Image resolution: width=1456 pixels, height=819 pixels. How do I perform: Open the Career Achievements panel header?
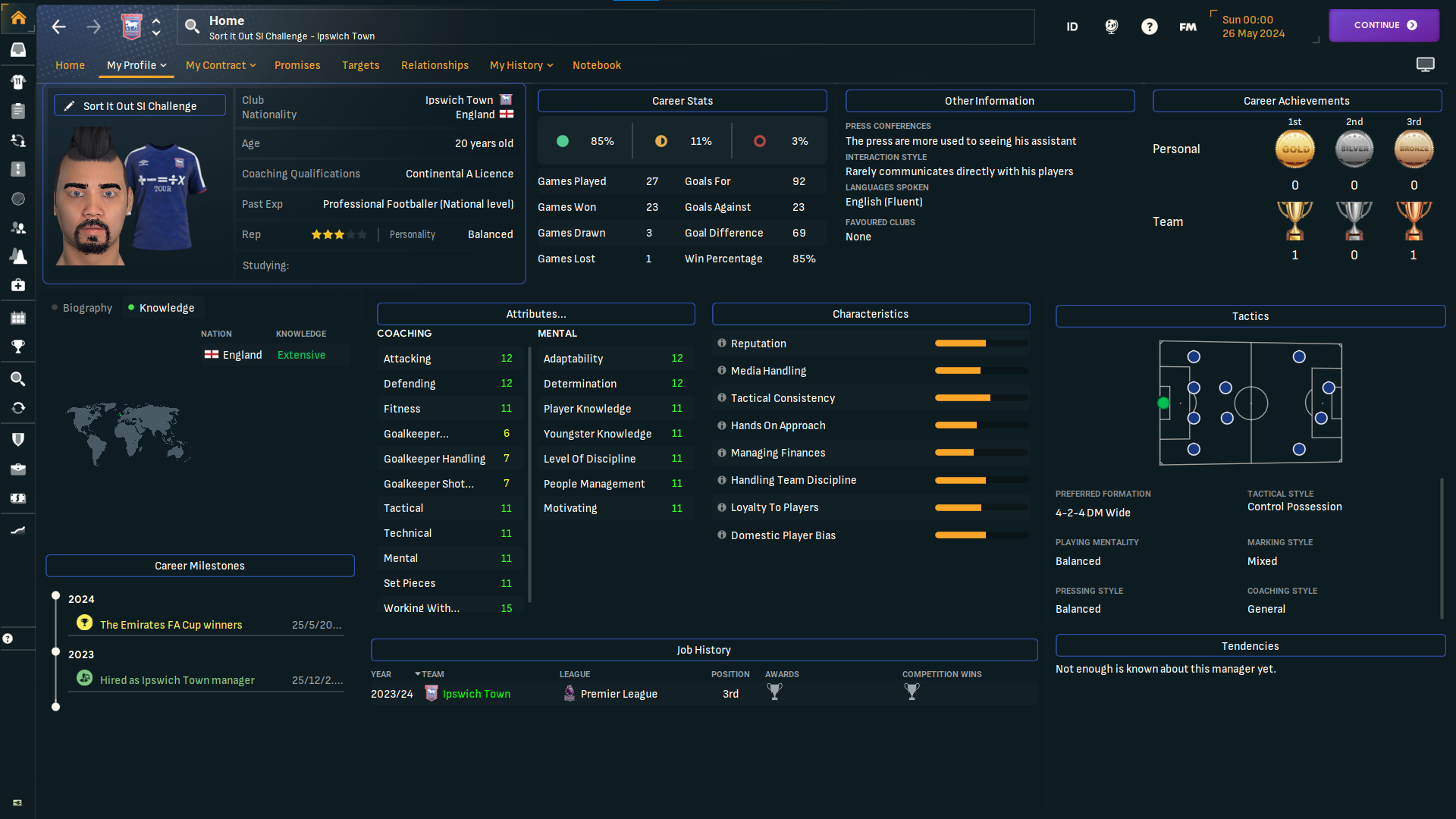[x=1297, y=101]
